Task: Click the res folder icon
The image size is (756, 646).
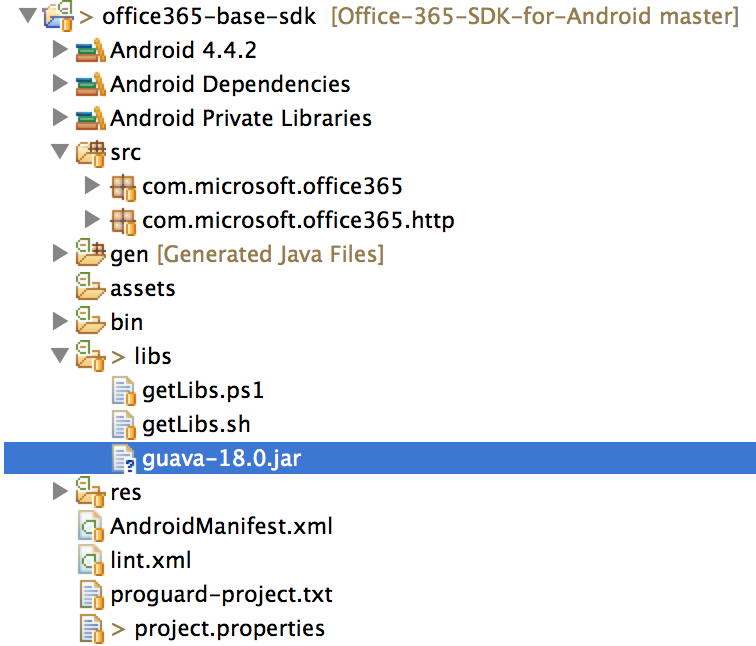Action: 90,492
